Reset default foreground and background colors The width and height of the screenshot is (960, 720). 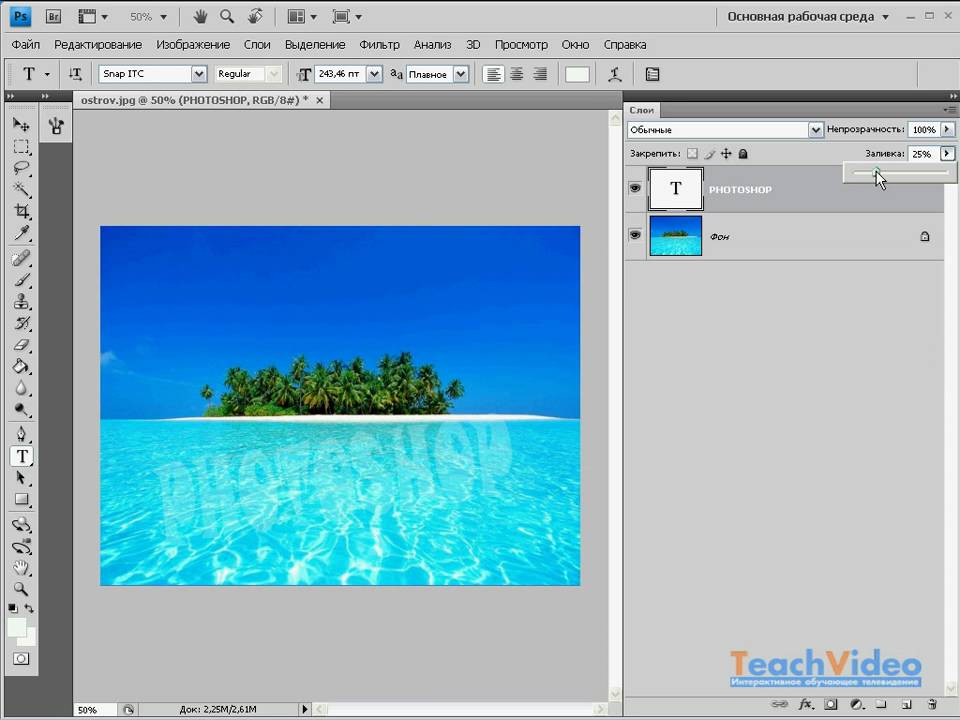click(x=13, y=609)
